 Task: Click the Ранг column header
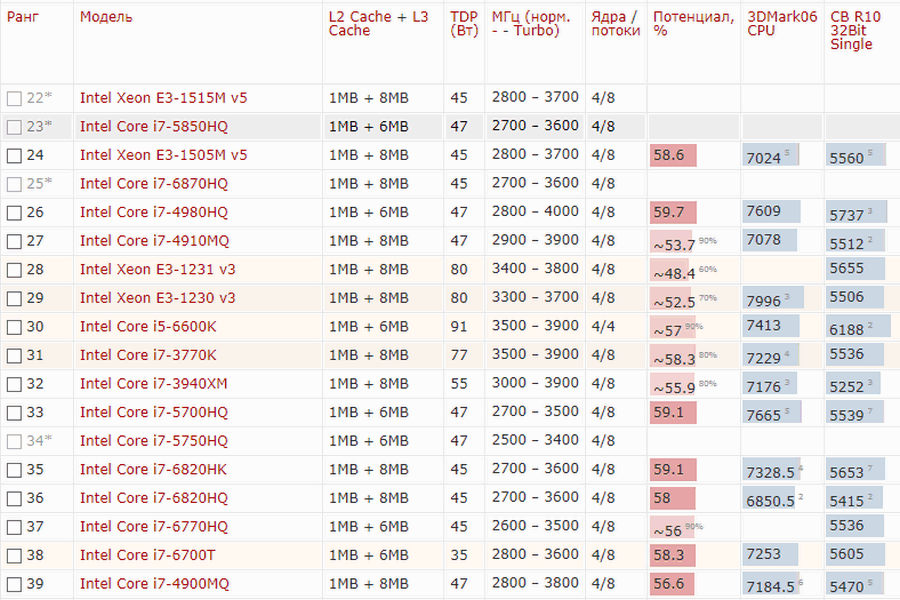(23, 17)
